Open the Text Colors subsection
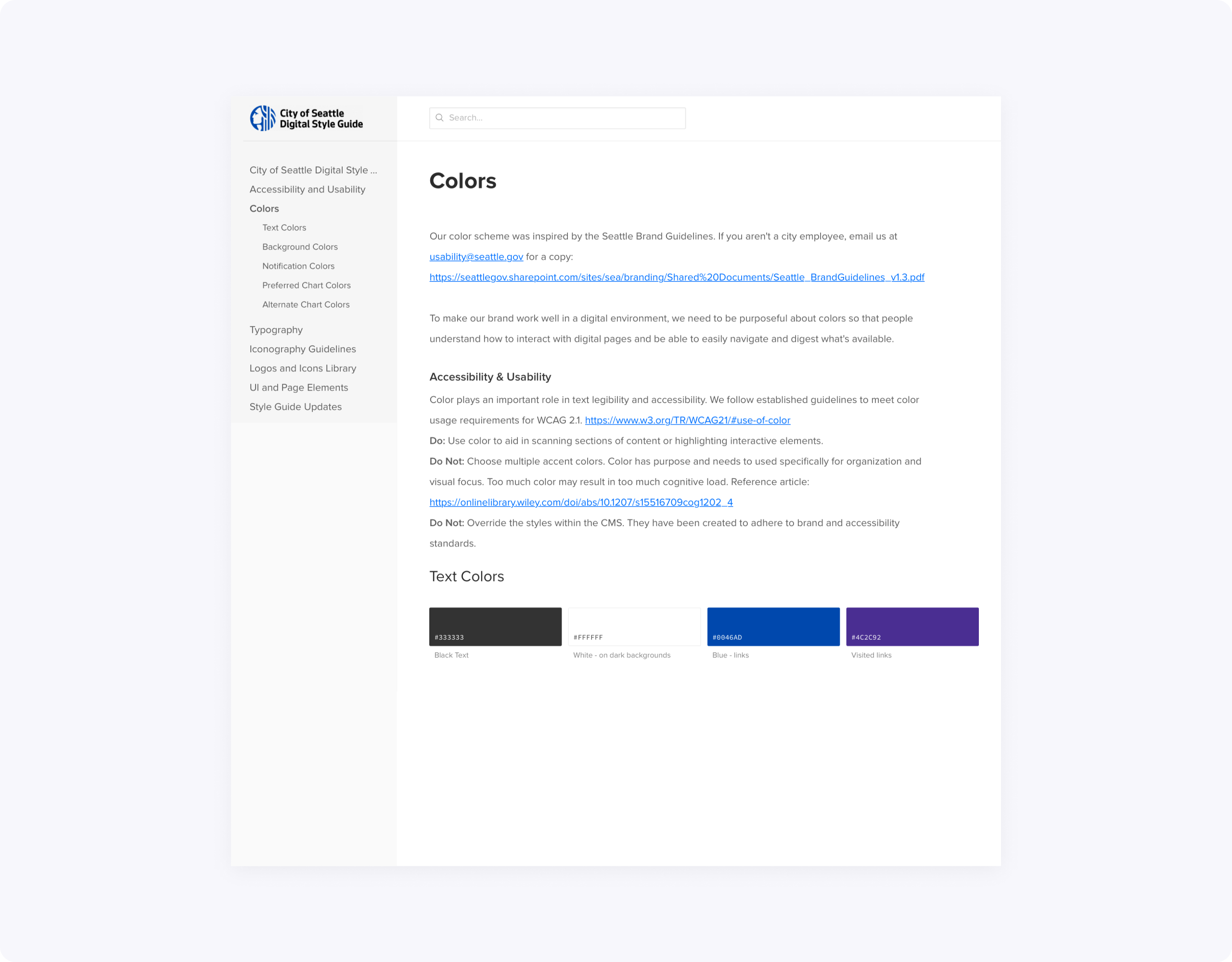 coord(283,227)
